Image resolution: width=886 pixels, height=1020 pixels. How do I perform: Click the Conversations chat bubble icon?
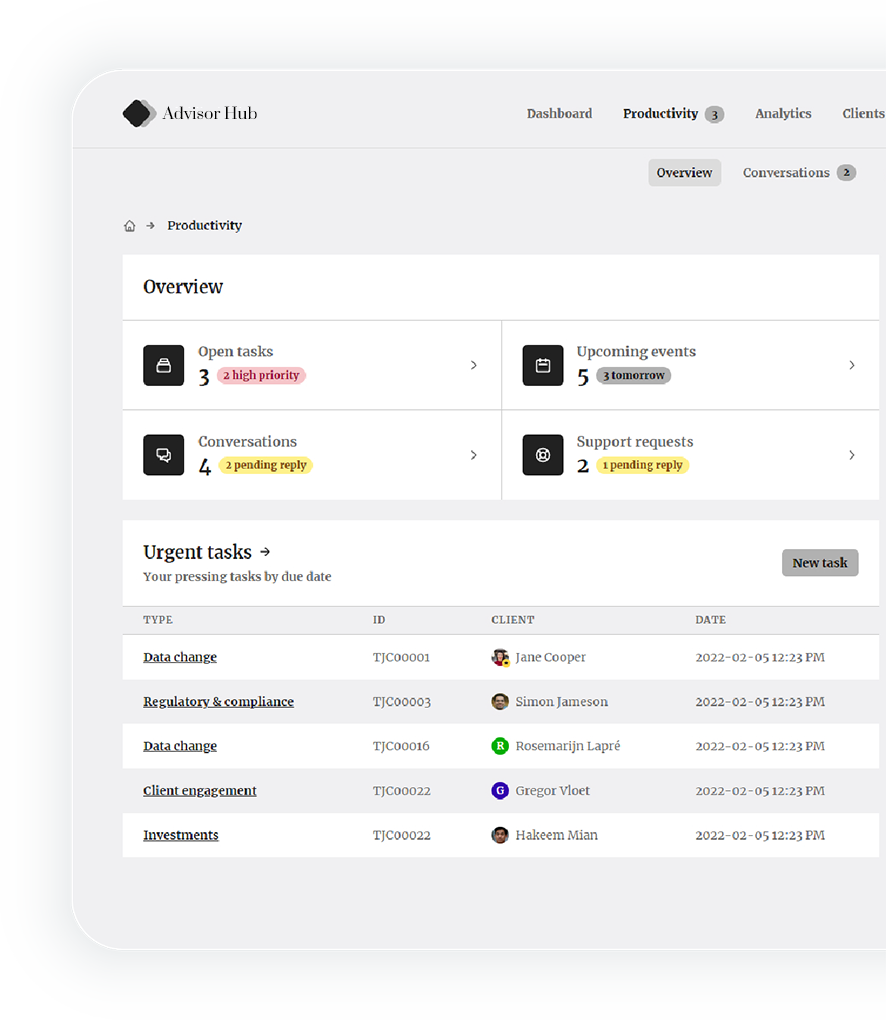click(x=163, y=455)
